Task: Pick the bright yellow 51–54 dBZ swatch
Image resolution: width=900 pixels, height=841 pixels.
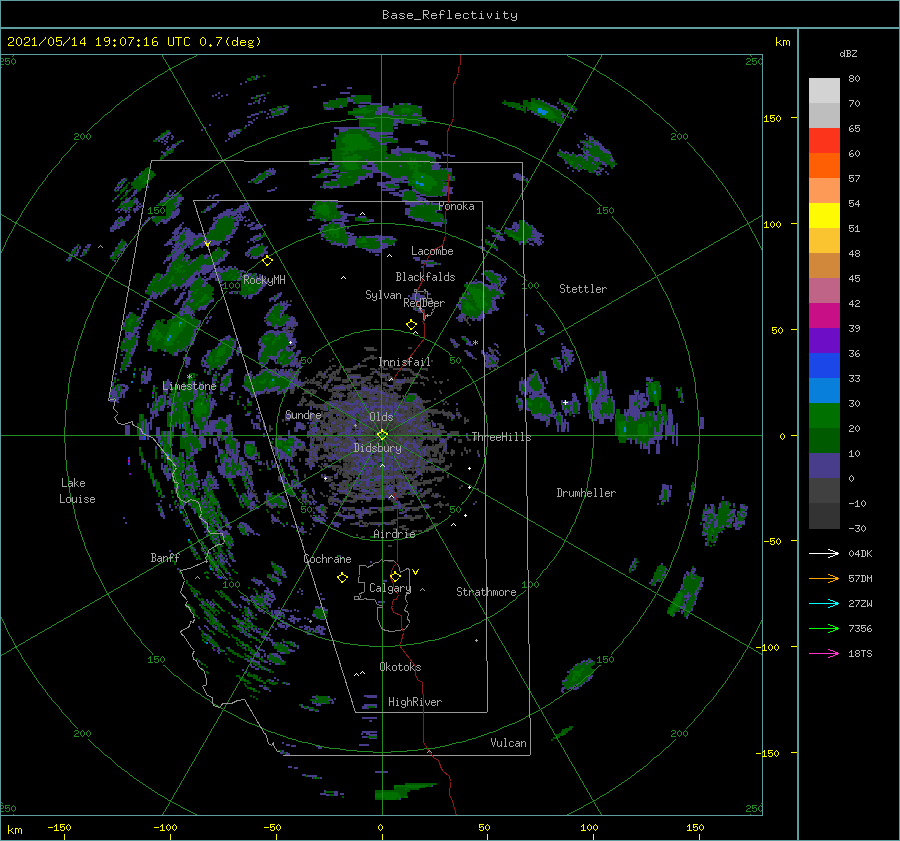Action: (824, 216)
